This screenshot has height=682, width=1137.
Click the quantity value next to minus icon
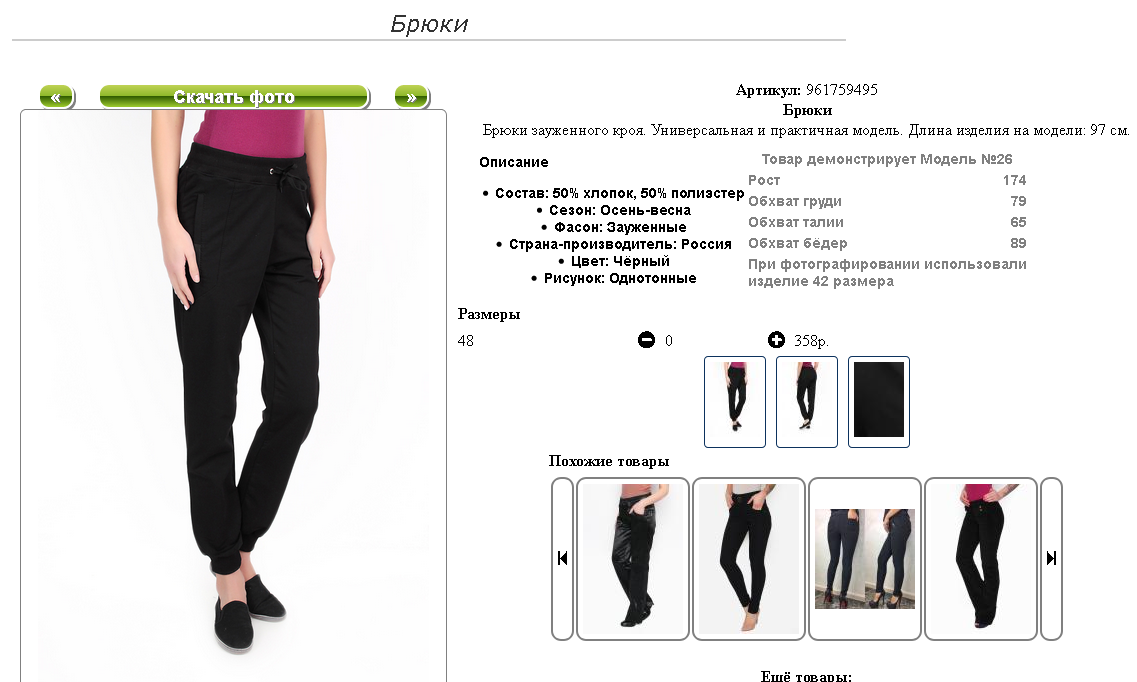pos(669,341)
